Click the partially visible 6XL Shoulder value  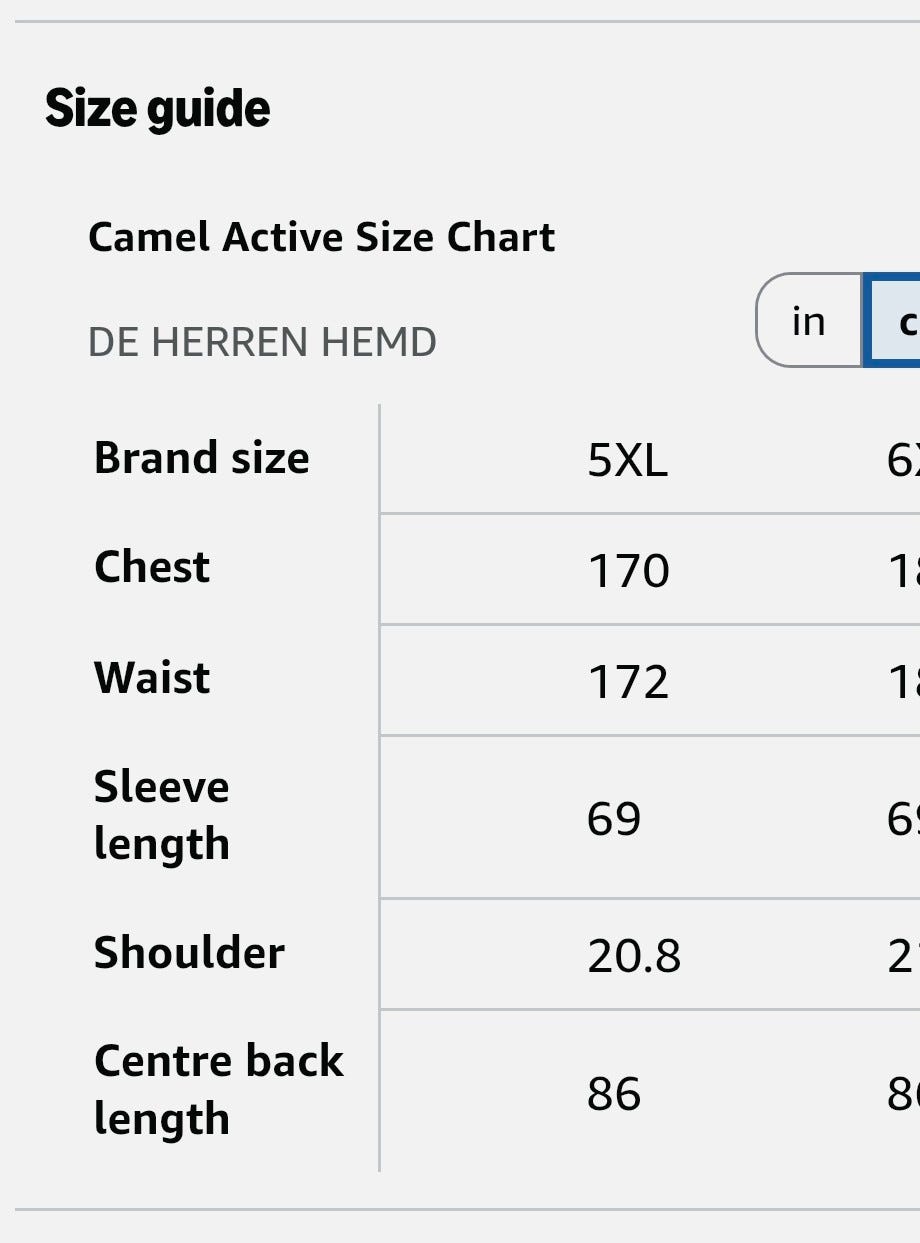903,957
